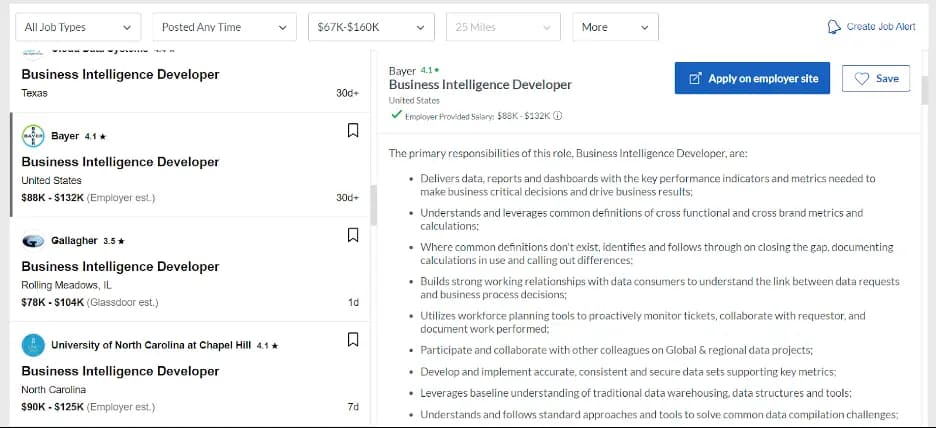Click Bayer company name in job list
This screenshot has width=936, height=428.
[65, 136]
